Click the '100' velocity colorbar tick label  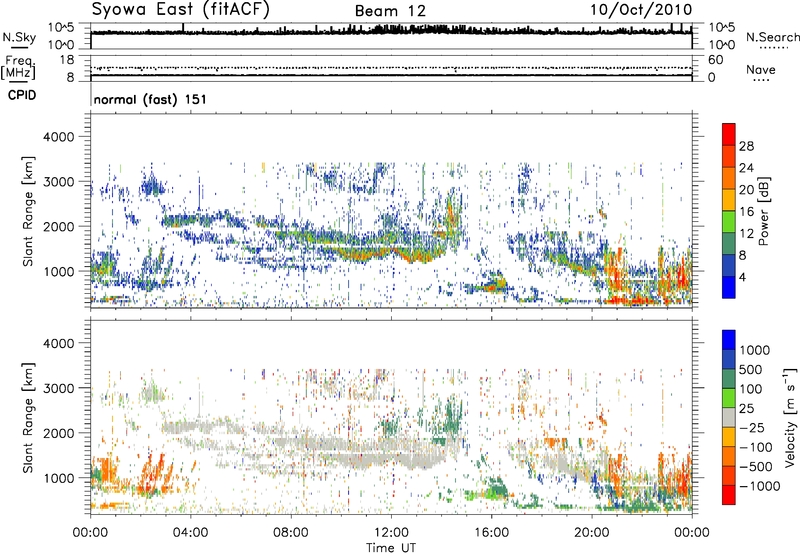pyautogui.click(x=751, y=389)
